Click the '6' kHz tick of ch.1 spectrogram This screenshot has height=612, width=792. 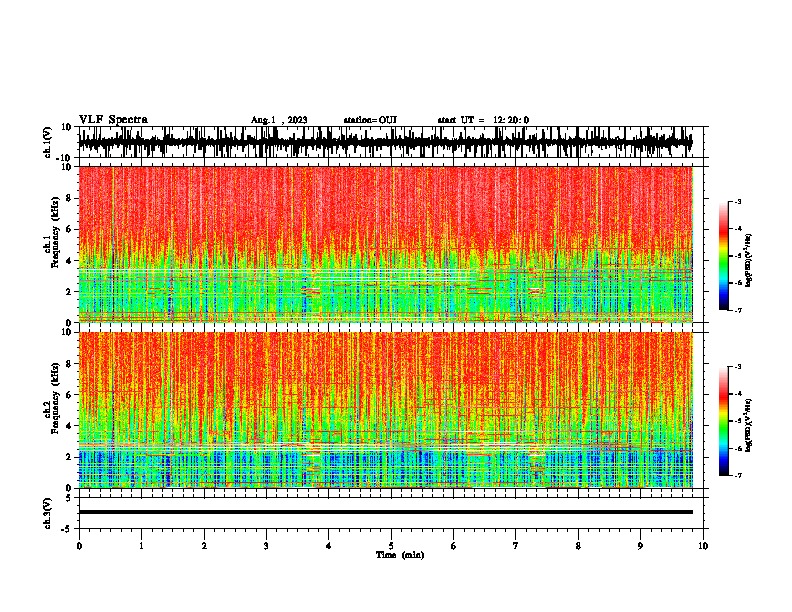pos(69,230)
